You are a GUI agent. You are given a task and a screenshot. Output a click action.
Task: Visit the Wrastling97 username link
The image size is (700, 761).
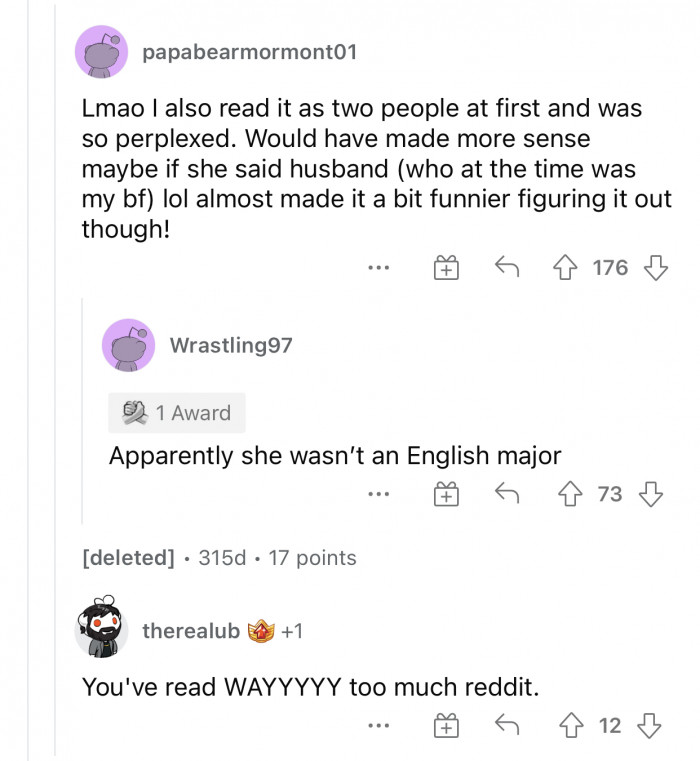pyautogui.click(x=231, y=345)
